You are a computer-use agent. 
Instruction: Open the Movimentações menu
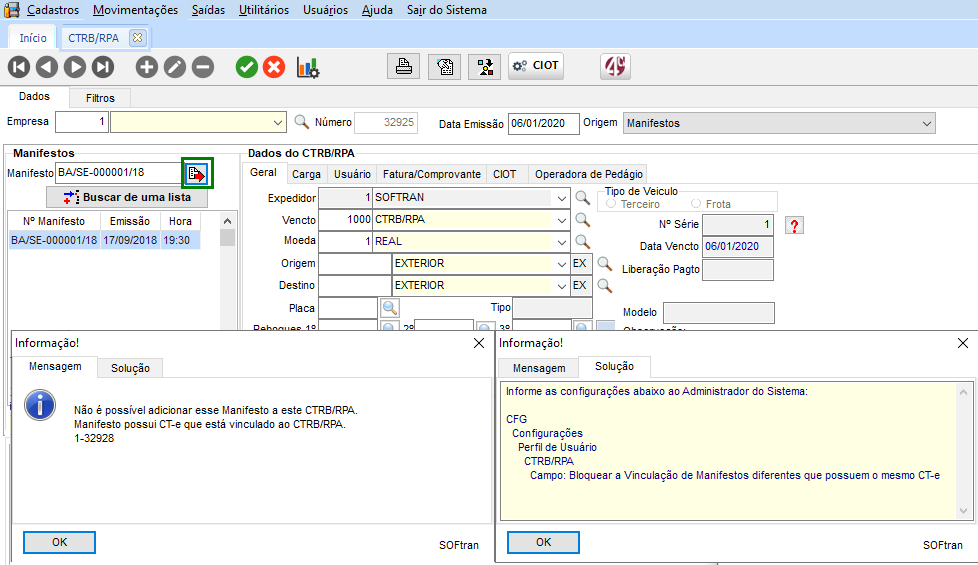135,10
